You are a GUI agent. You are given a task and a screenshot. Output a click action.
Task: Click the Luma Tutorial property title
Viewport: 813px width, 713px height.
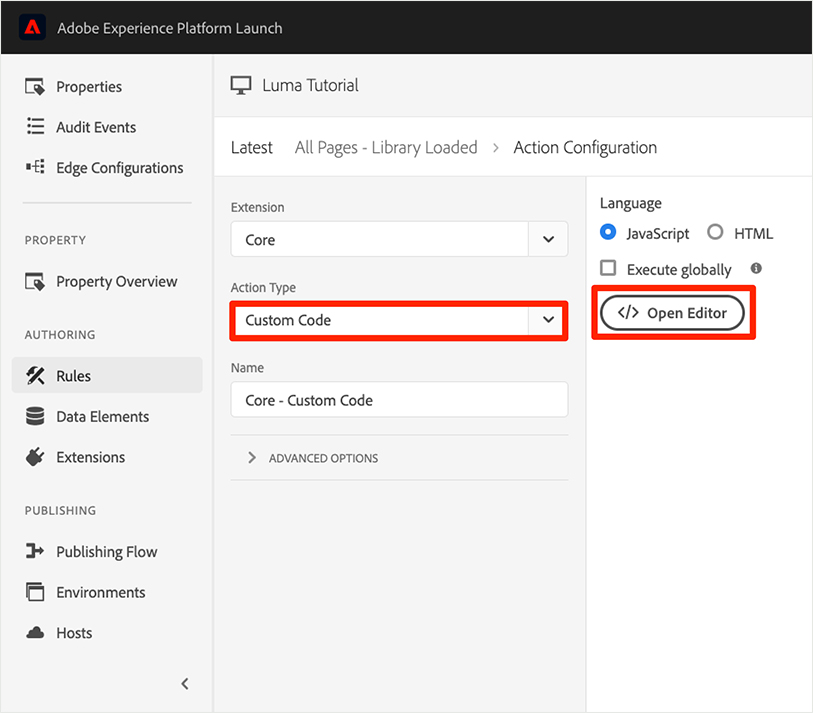click(x=310, y=85)
